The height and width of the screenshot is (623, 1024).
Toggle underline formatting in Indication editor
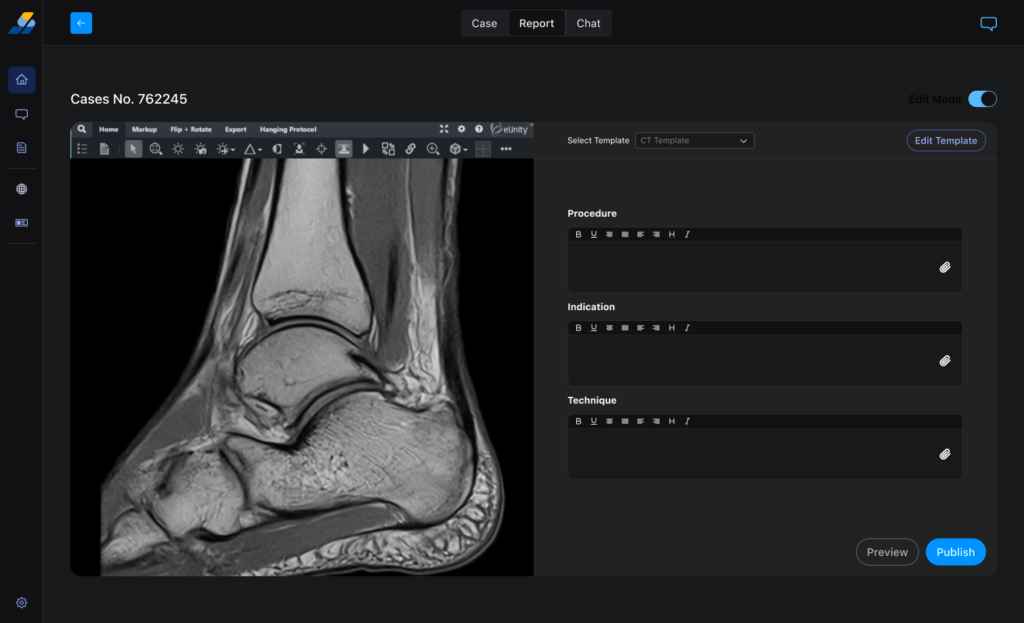[x=593, y=328]
